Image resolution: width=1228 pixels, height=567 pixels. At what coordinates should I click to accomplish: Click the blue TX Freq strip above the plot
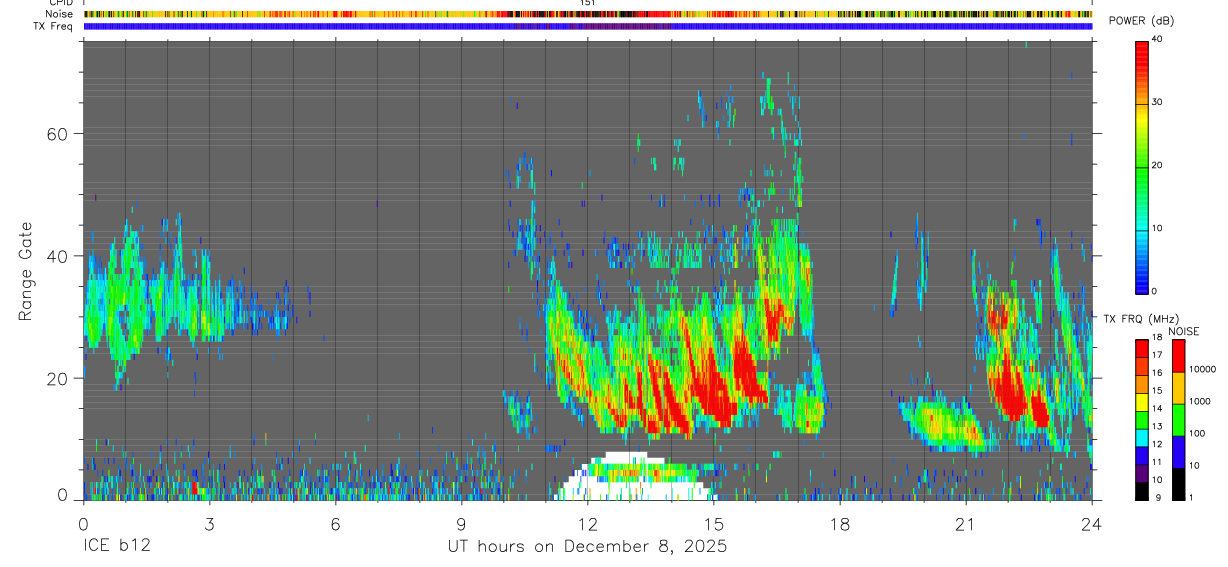588,26
